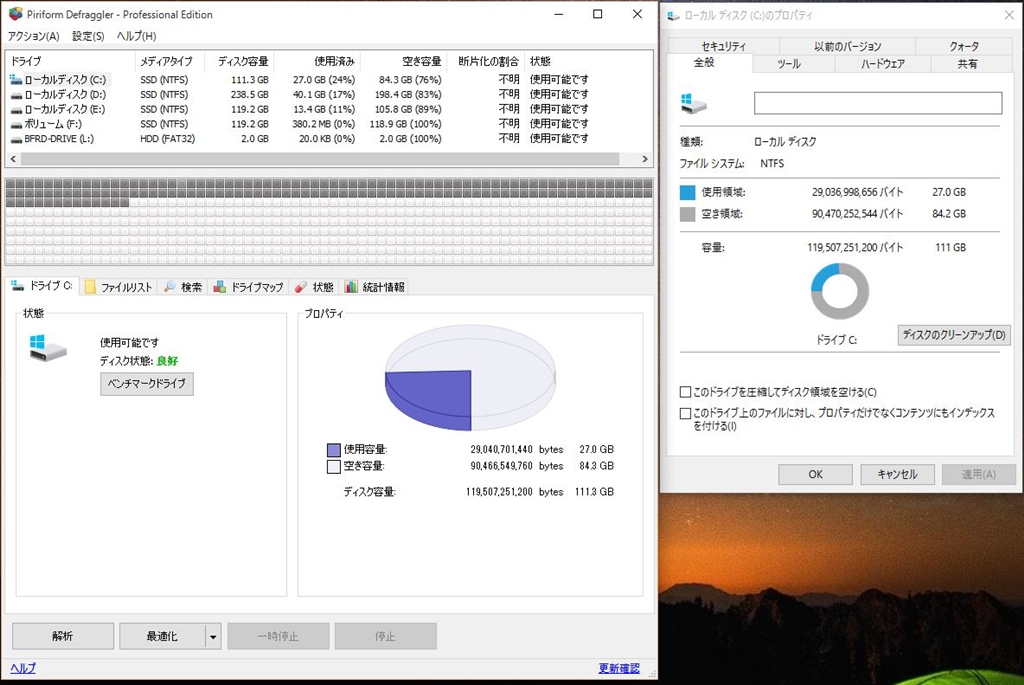
Task: Click the large drive icon in 状態 panel
Action: click(x=48, y=347)
